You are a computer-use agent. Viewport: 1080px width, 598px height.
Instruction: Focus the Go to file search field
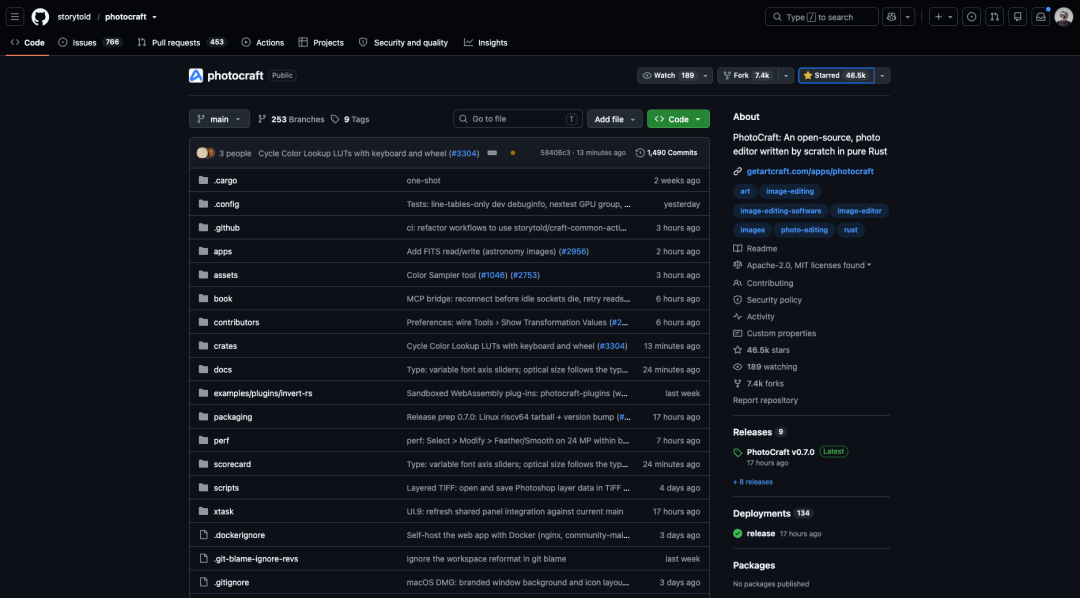coord(518,119)
